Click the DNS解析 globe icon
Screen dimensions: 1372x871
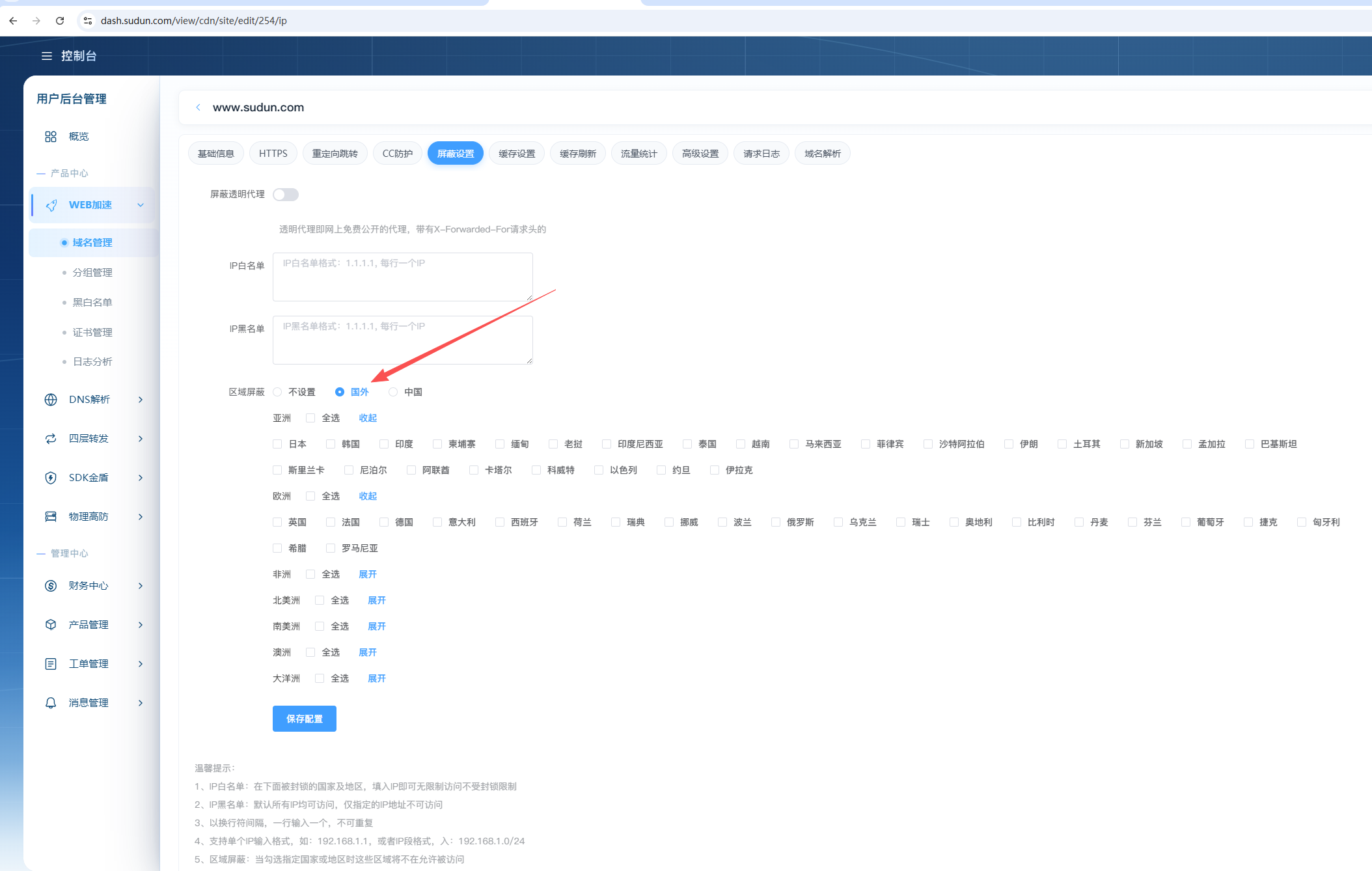(x=51, y=400)
